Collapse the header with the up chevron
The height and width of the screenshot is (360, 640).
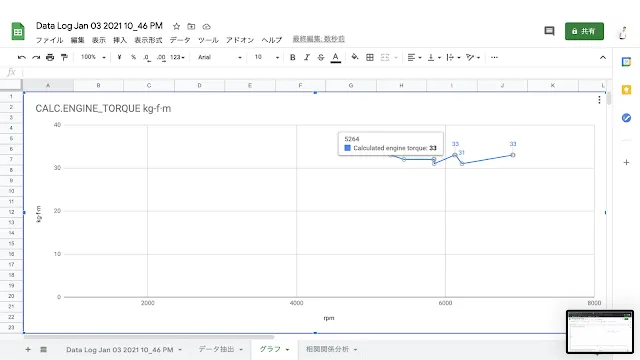point(603,58)
